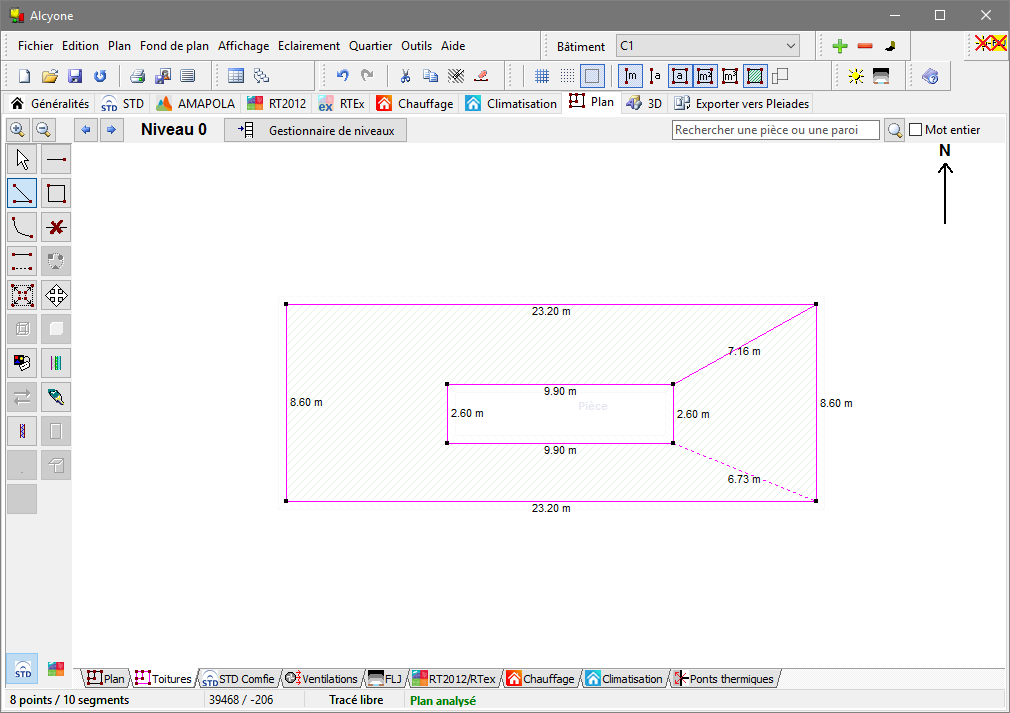Click the search pièce ou paroi field
Image resolution: width=1010 pixels, height=713 pixels.
(x=776, y=130)
